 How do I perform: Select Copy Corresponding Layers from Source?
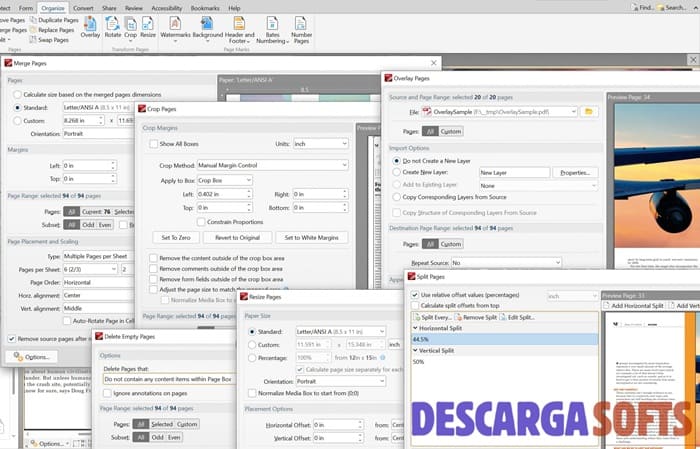pos(396,197)
